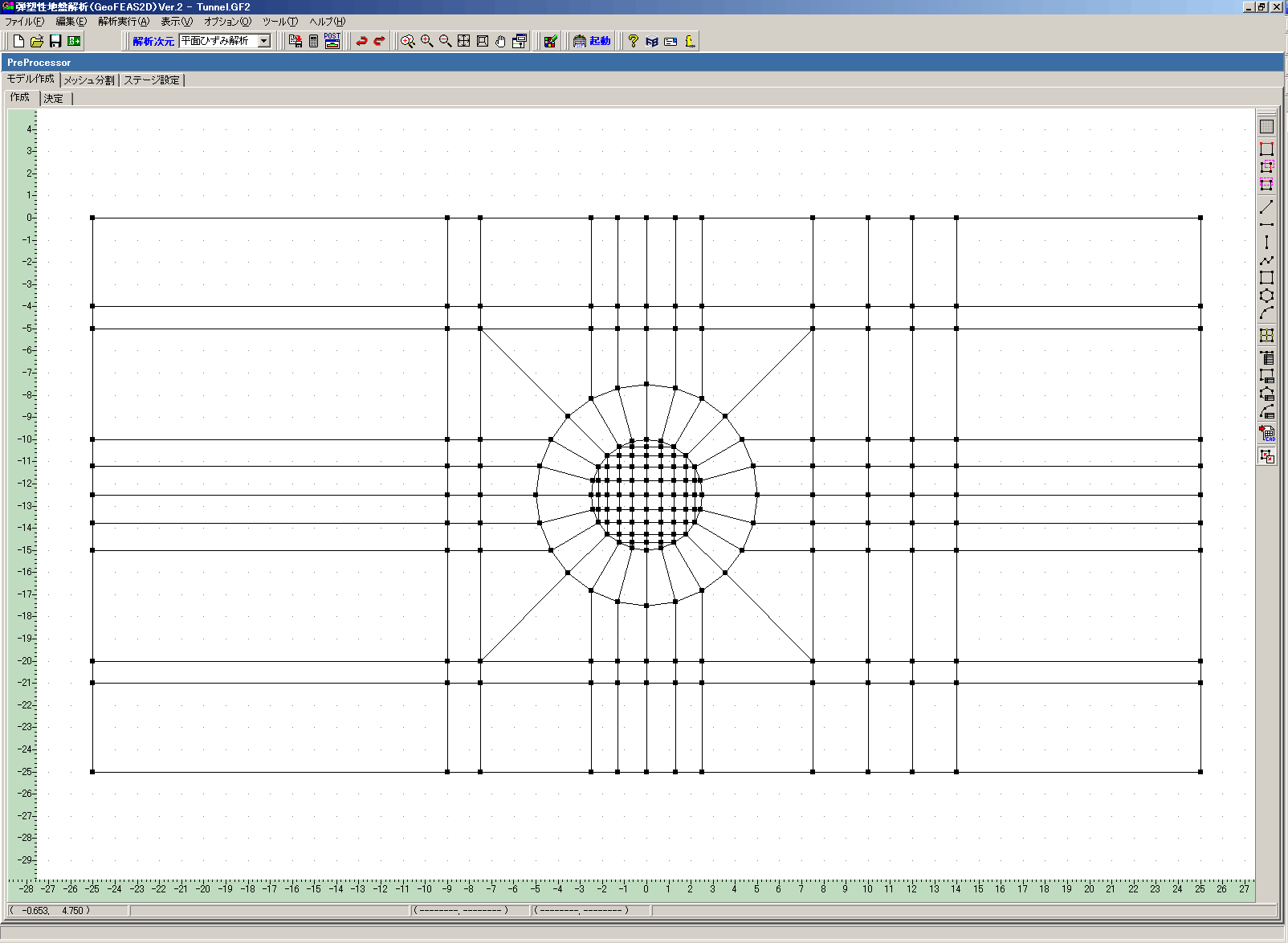This screenshot has height=943, width=1288.
Task: Click the arc with table input icon
Action: (x=1266, y=411)
